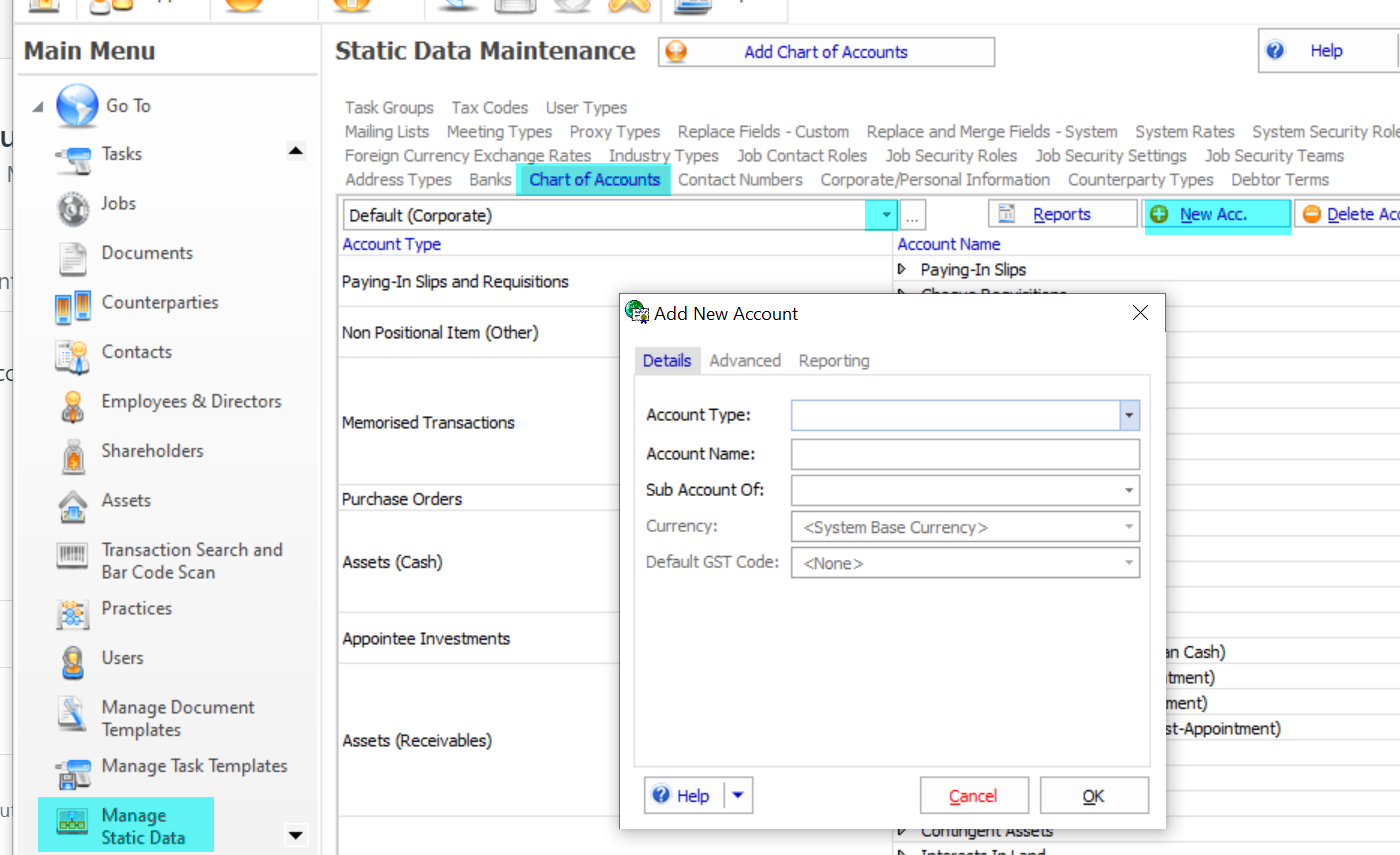Open the Account Type dropdown
This screenshot has width=1400, height=855.
(x=1129, y=415)
